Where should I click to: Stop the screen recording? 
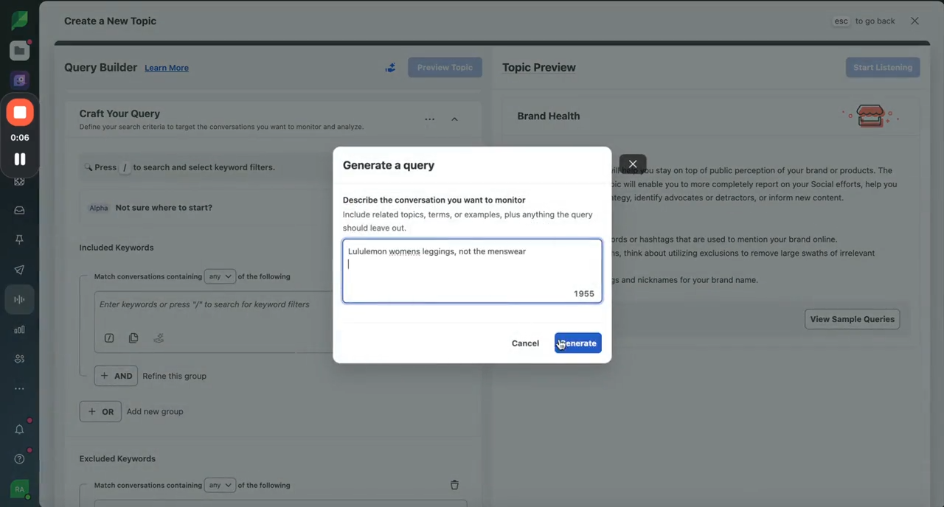[x=20, y=113]
